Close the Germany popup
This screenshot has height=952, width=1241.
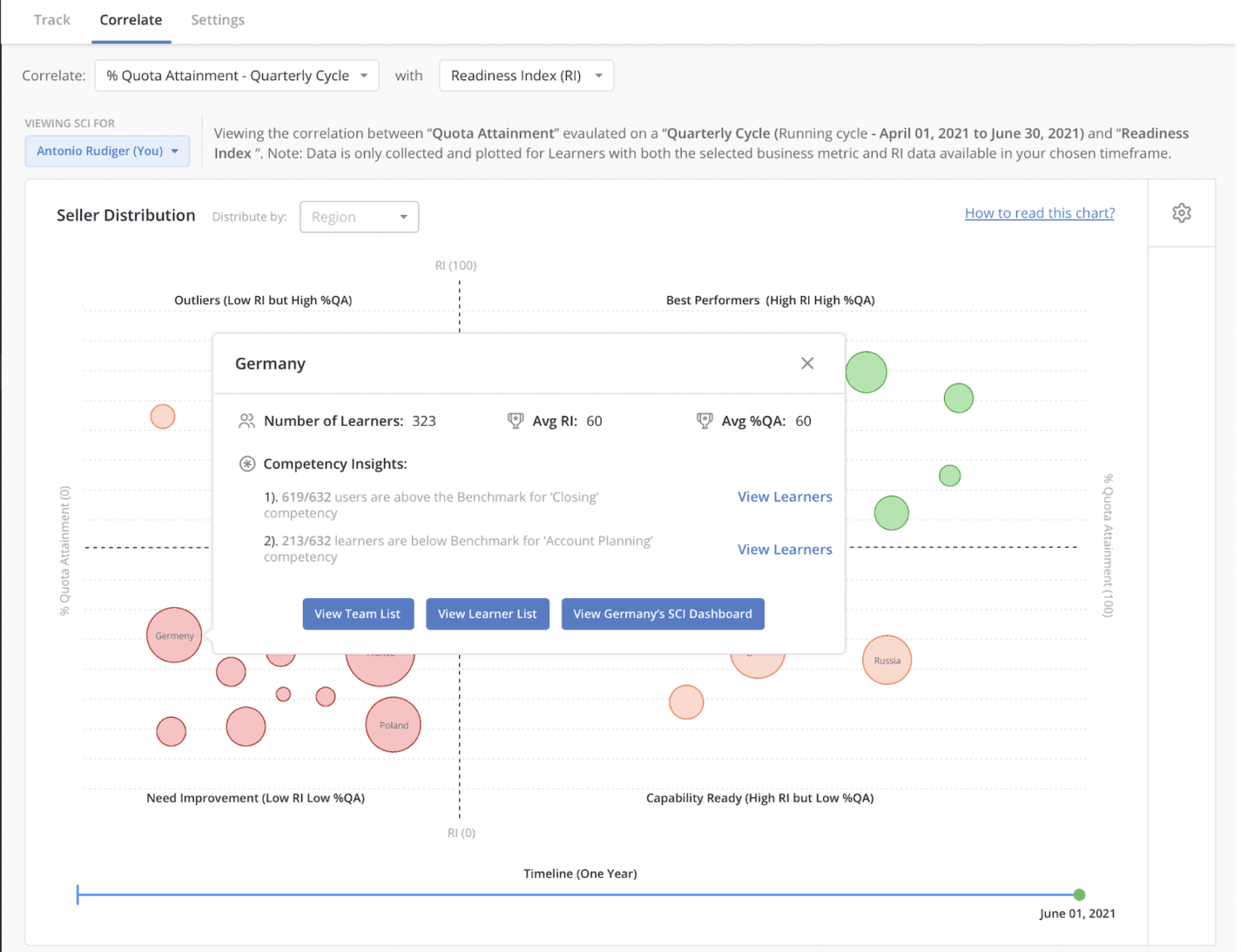(x=807, y=363)
